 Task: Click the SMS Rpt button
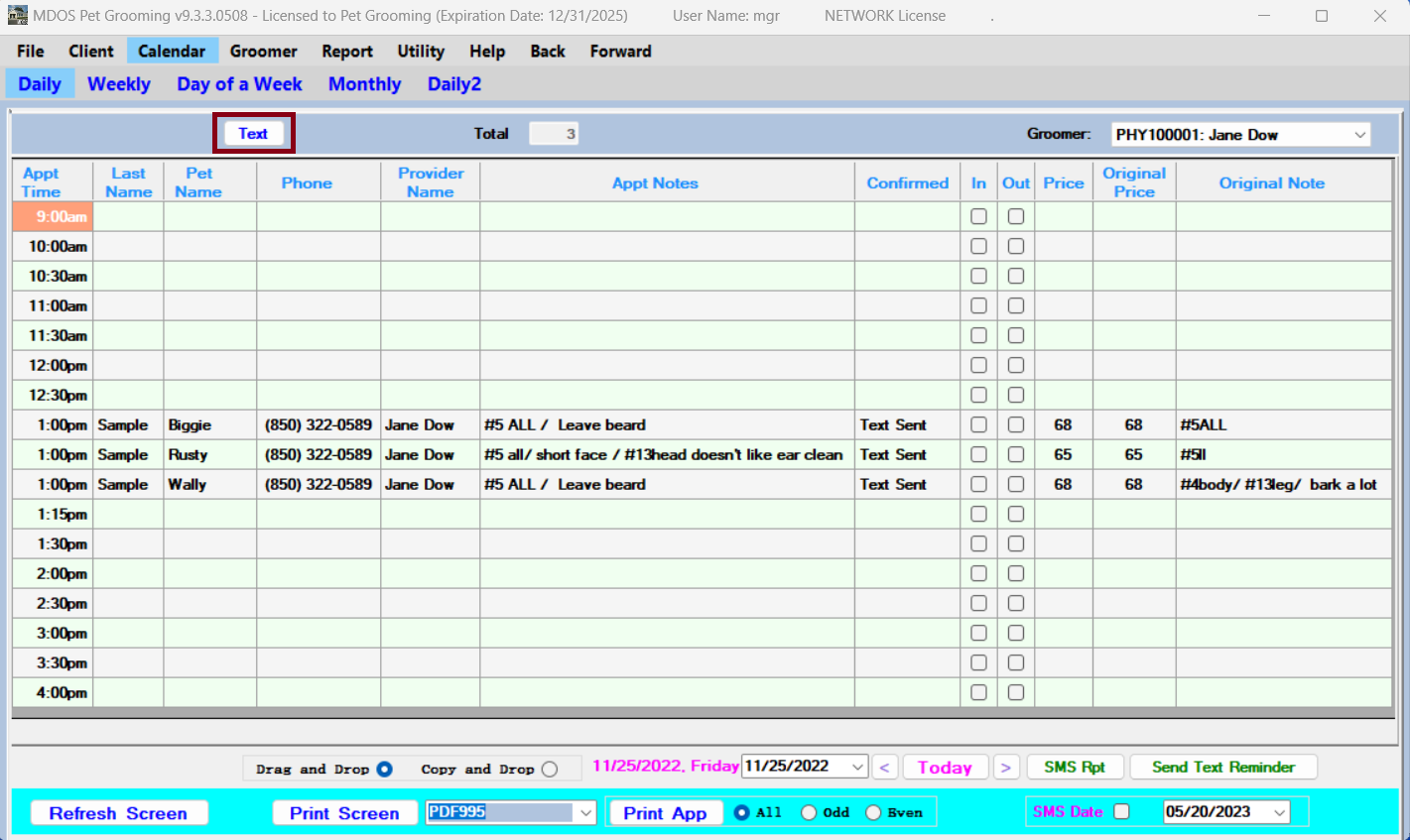[1075, 767]
